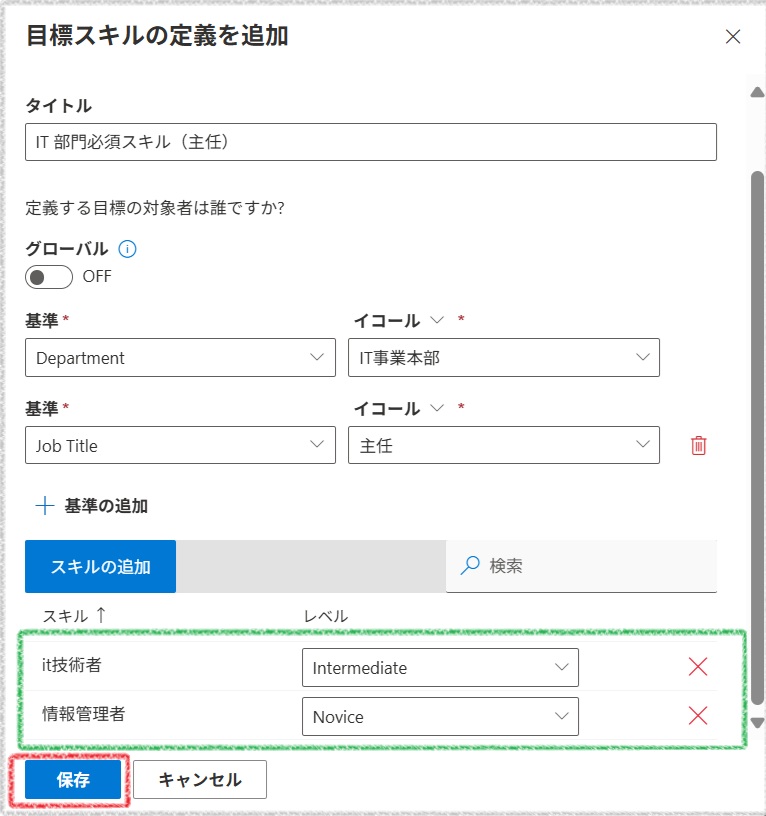
Task: Click into the 検索 search field
Action: click(x=581, y=566)
